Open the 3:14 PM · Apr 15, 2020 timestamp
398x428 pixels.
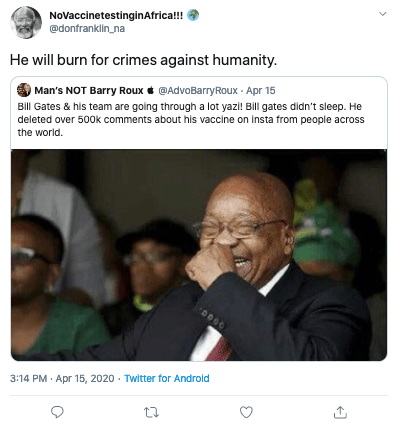point(62,378)
